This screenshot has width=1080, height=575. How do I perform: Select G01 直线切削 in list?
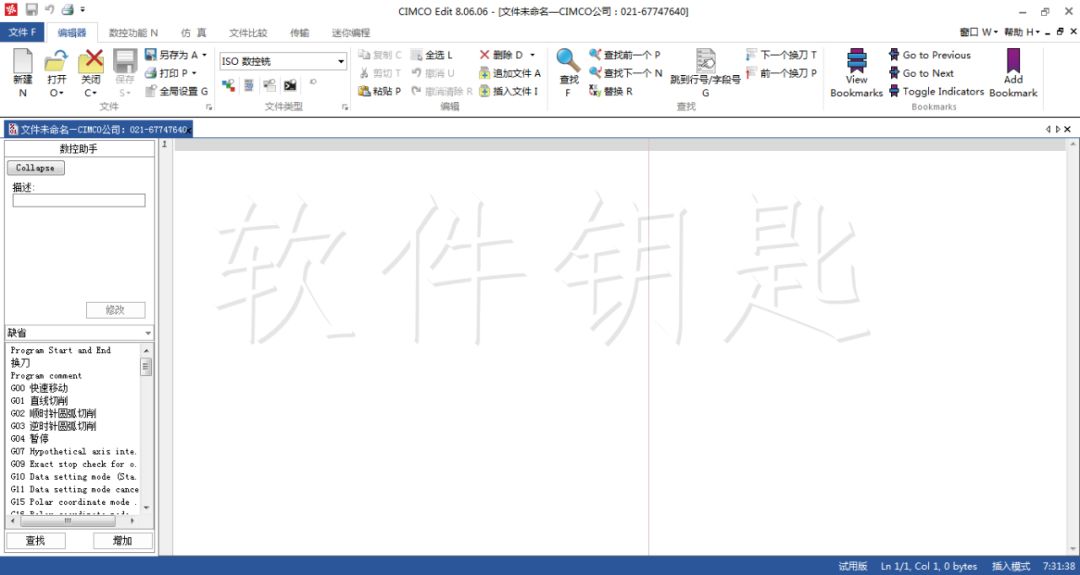pos(39,401)
